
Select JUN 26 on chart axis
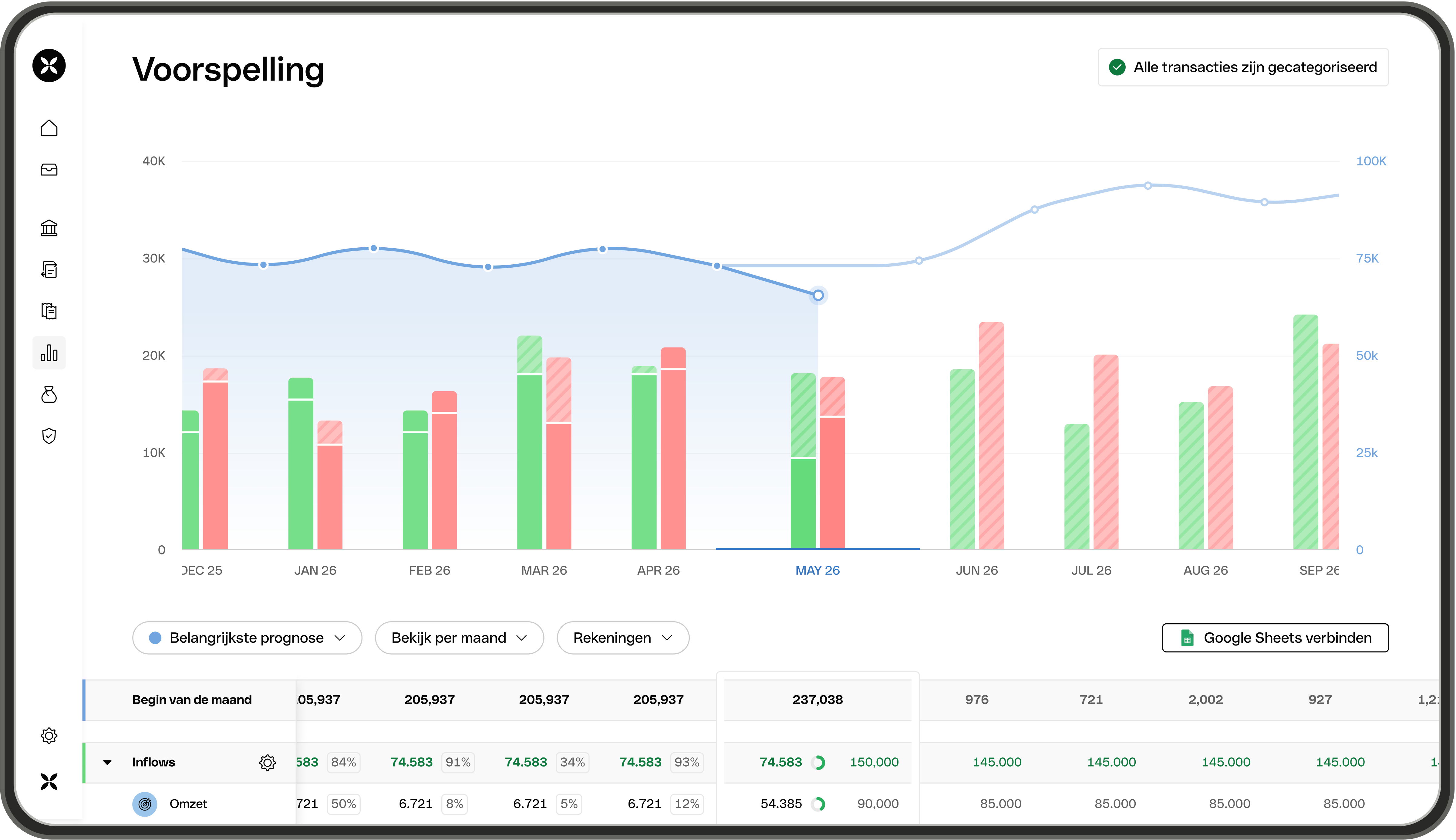(976, 570)
